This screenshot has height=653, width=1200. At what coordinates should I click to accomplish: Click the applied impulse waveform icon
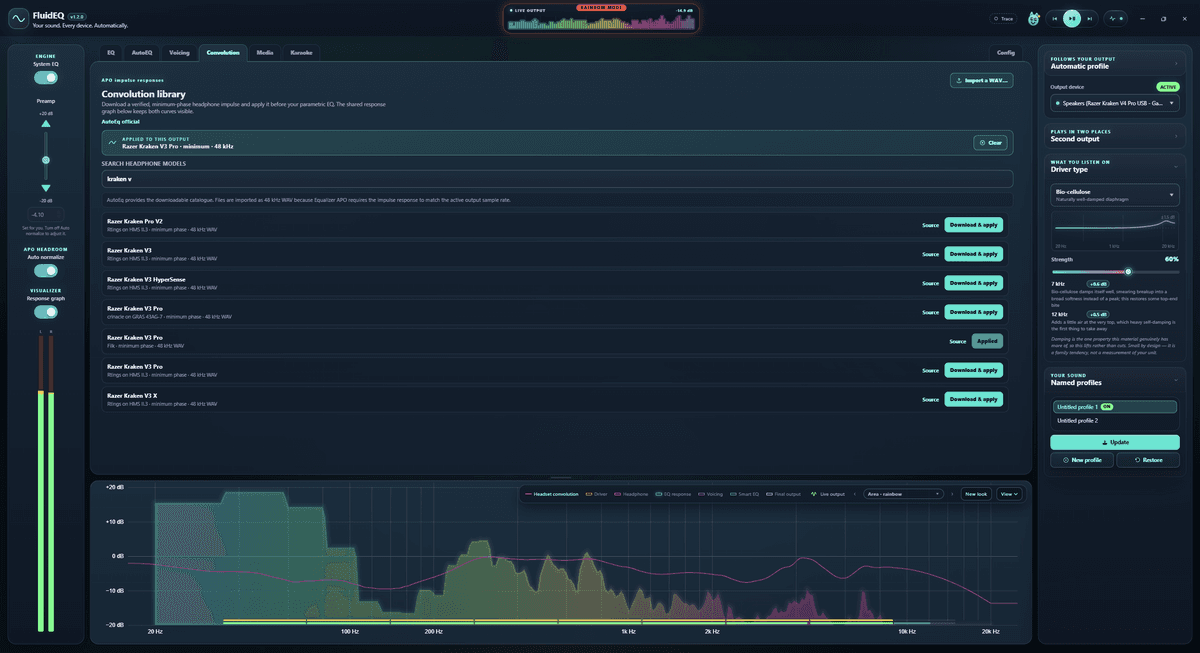coord(111,143)
